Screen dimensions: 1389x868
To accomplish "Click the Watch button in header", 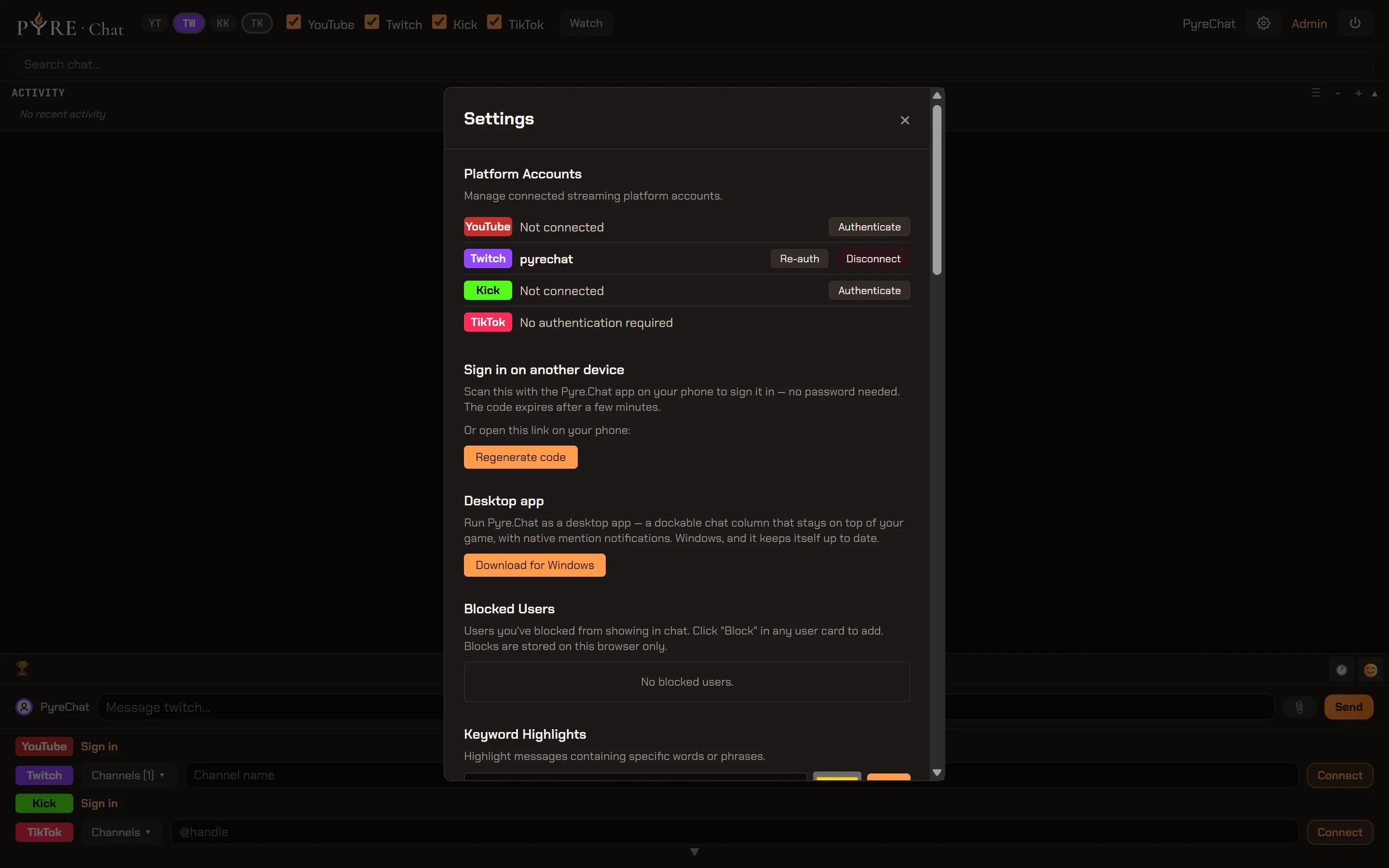I will 586,24.
